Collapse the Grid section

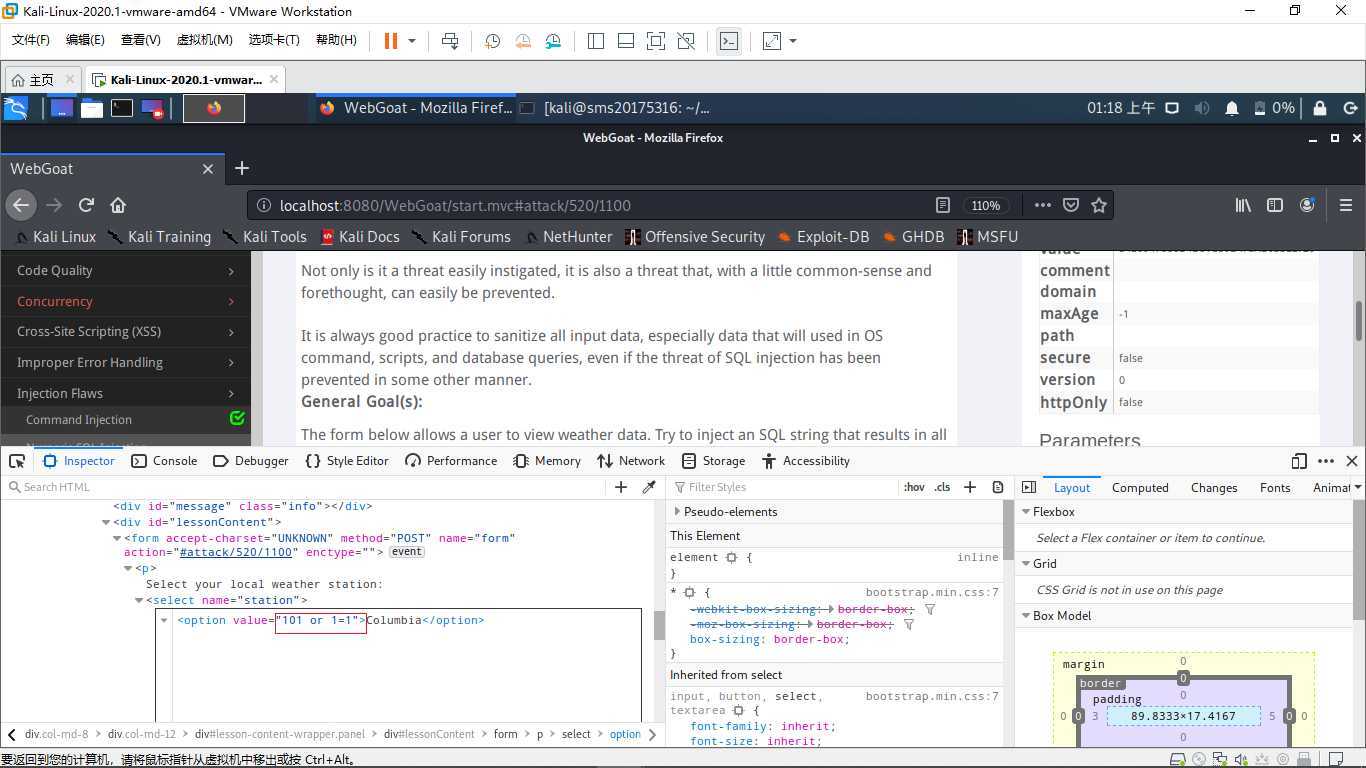click(x=1025, y=564)
